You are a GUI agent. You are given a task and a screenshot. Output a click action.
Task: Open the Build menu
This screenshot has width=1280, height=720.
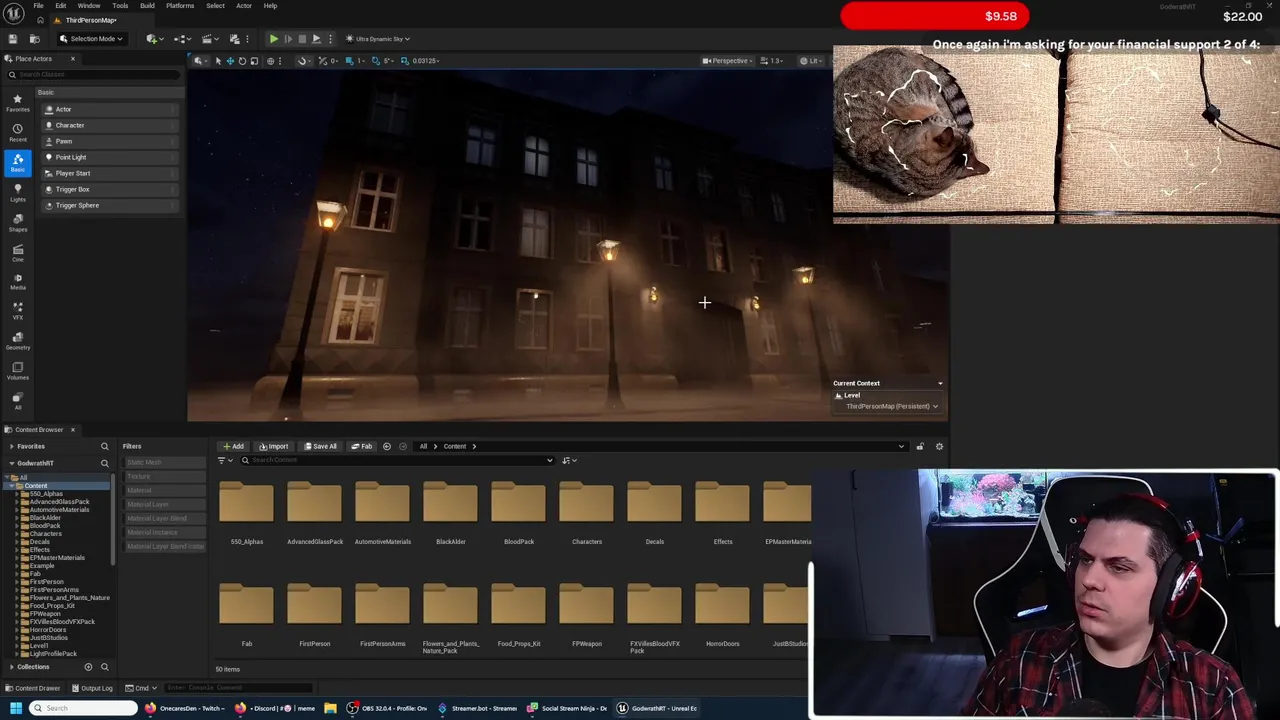click(147, 6)
